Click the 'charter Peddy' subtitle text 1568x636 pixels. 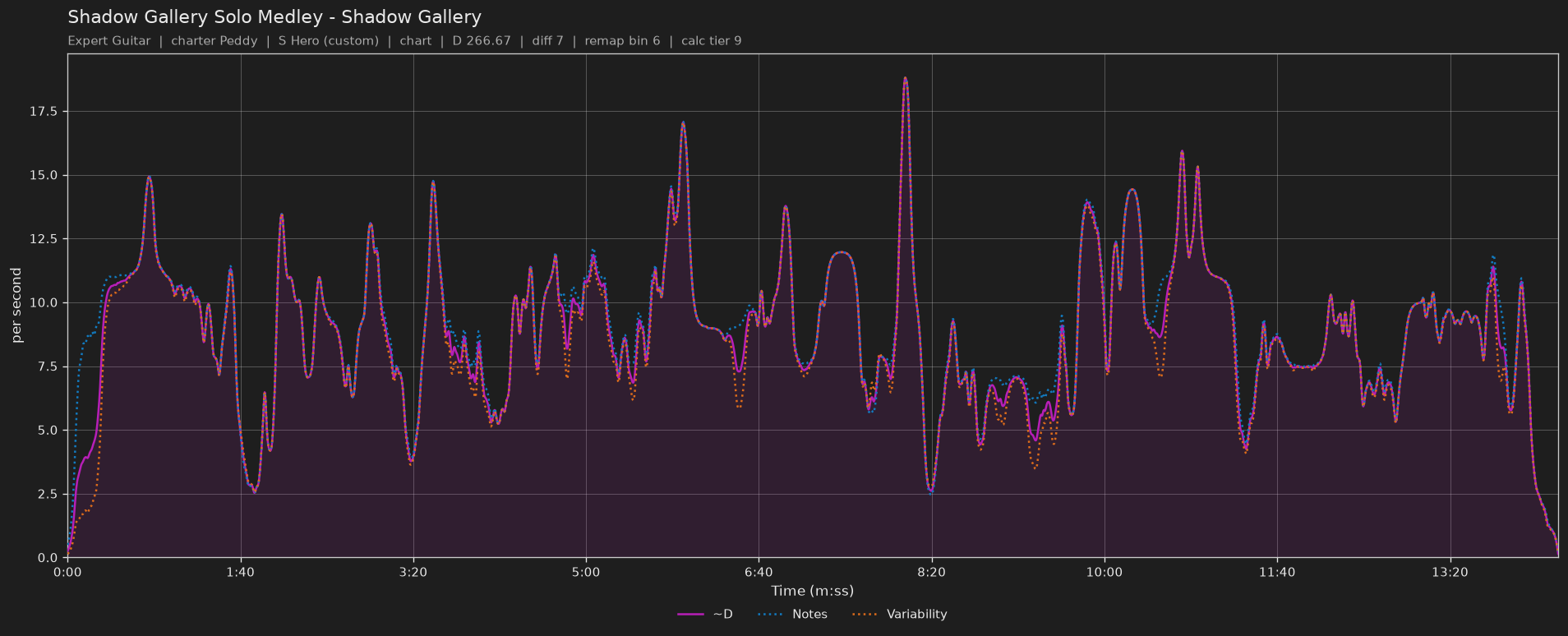point(214,41)
